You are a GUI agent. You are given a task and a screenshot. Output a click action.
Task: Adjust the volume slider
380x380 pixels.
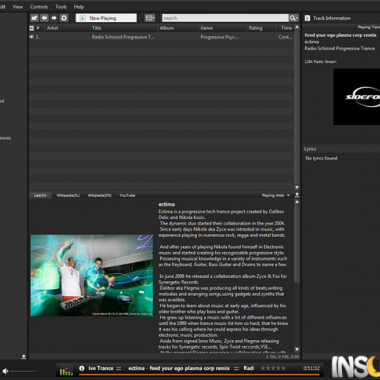pos(23,371)
